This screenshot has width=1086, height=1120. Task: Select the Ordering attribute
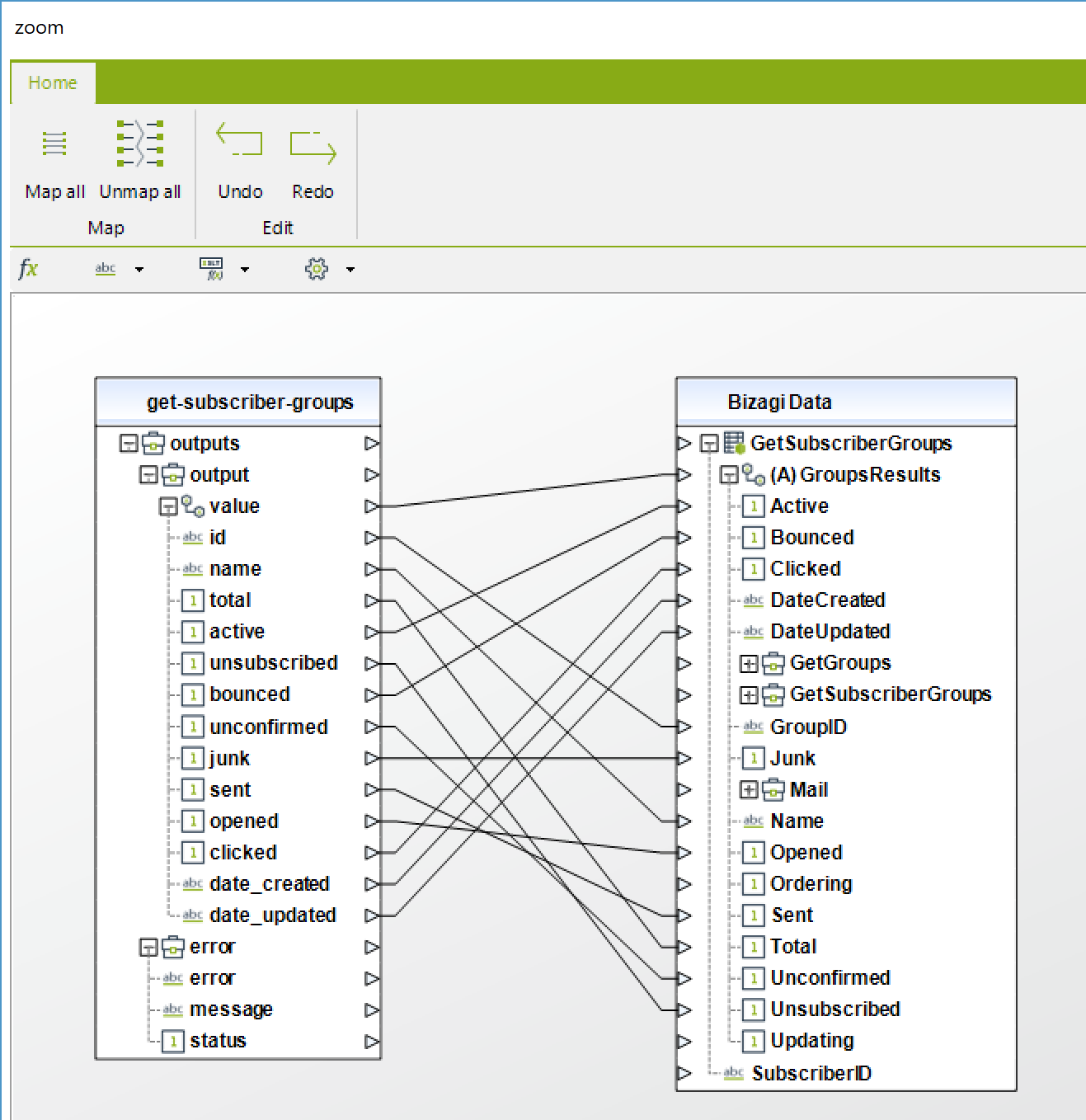click(811, 884)
